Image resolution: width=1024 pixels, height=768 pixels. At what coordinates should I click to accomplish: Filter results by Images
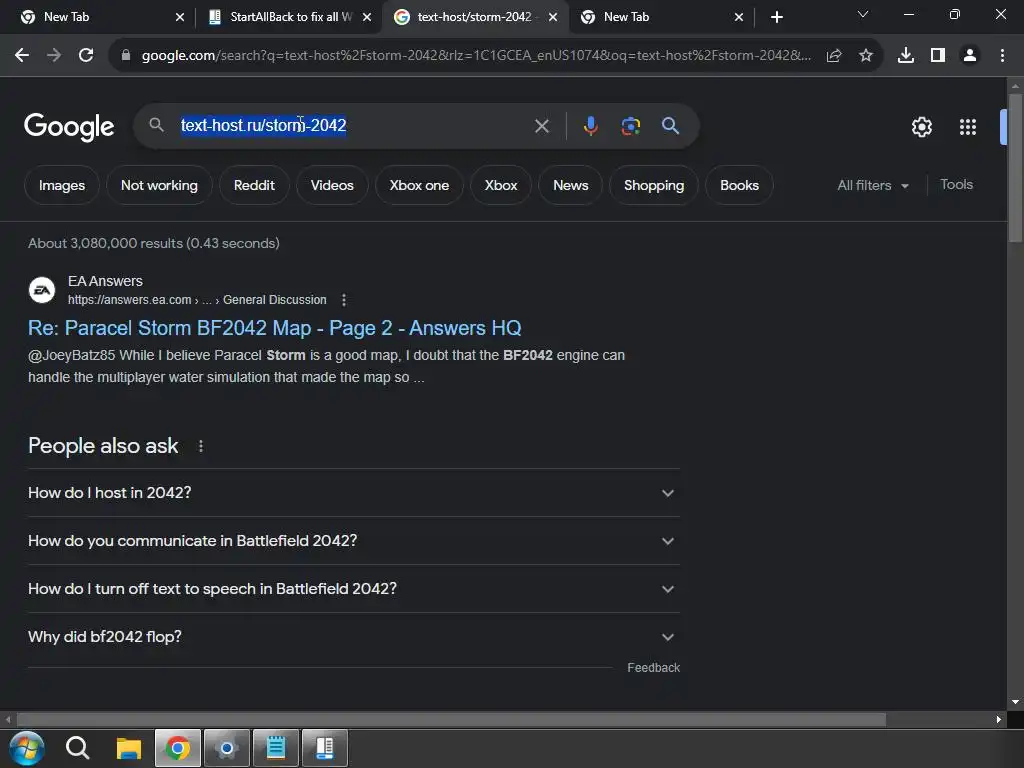[61, 185]
